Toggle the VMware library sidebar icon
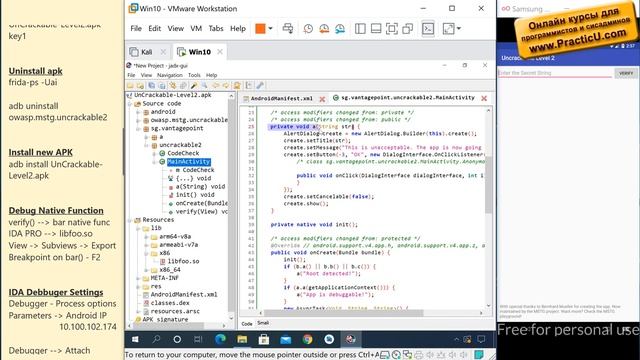This screenshot has height=360, width=640. point(360,29)
